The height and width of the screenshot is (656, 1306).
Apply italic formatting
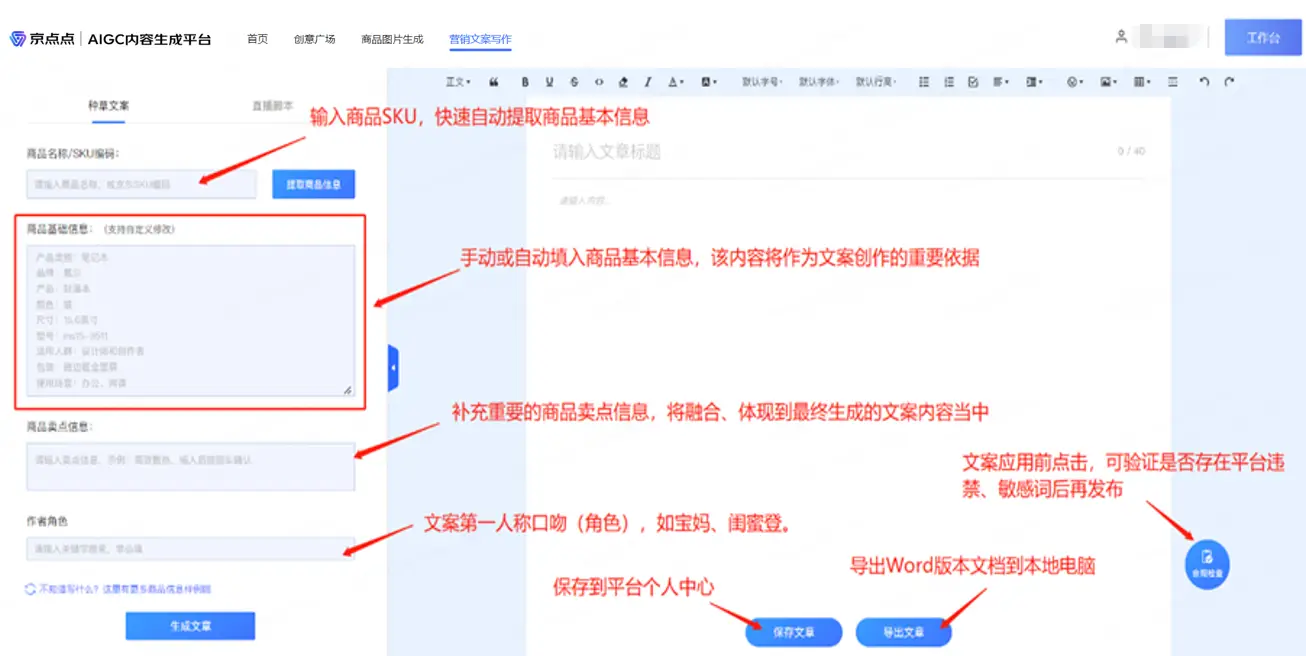point(648,82)
